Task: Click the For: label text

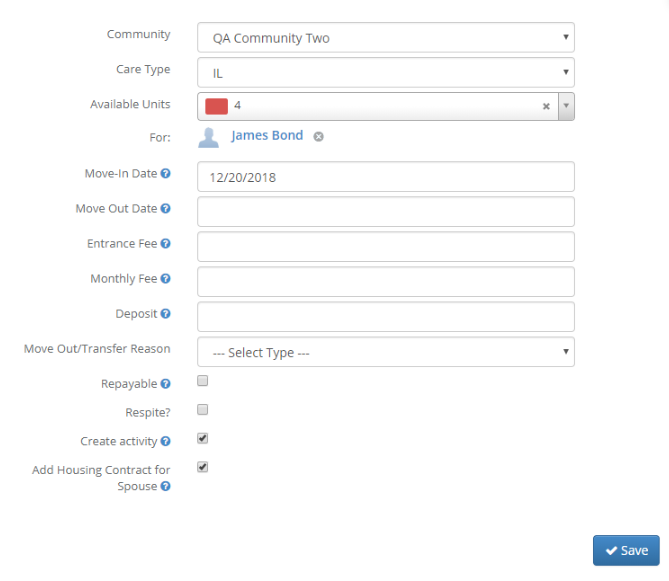Action: click(x=160, y=137)
